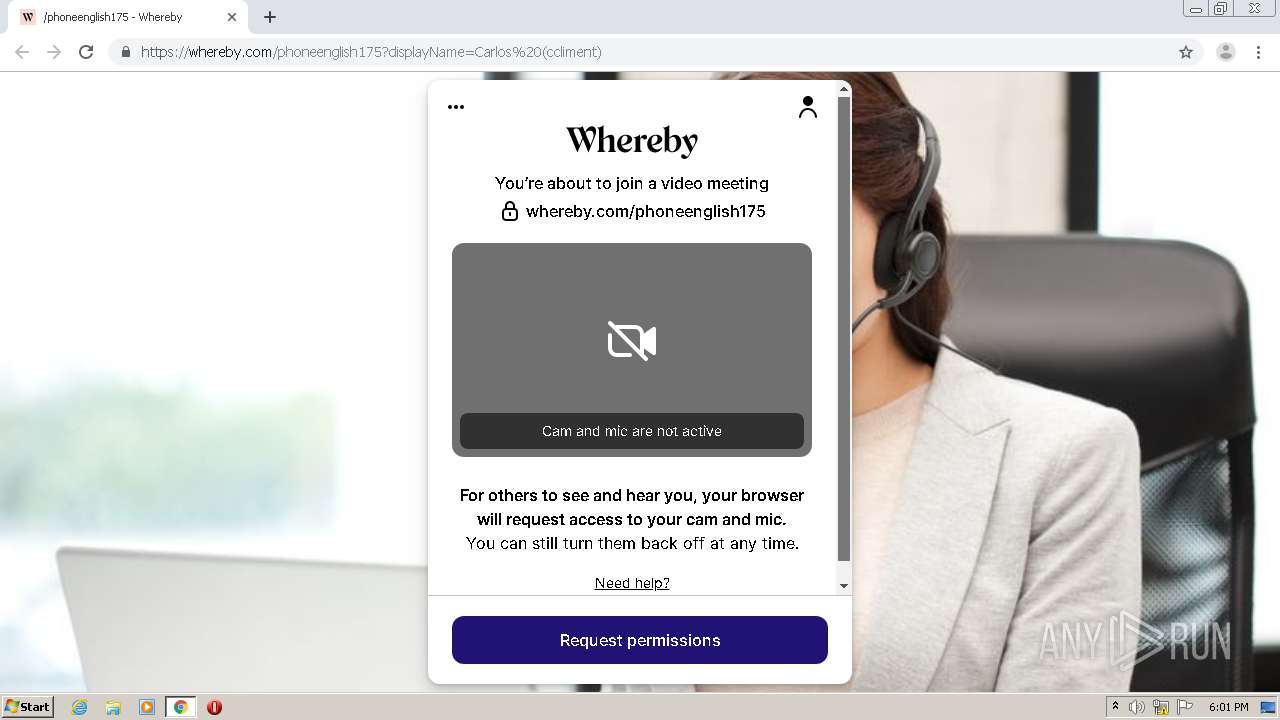Click the Whereby logo
Screen dimensions: 1280x720
(x=632, y=141)
